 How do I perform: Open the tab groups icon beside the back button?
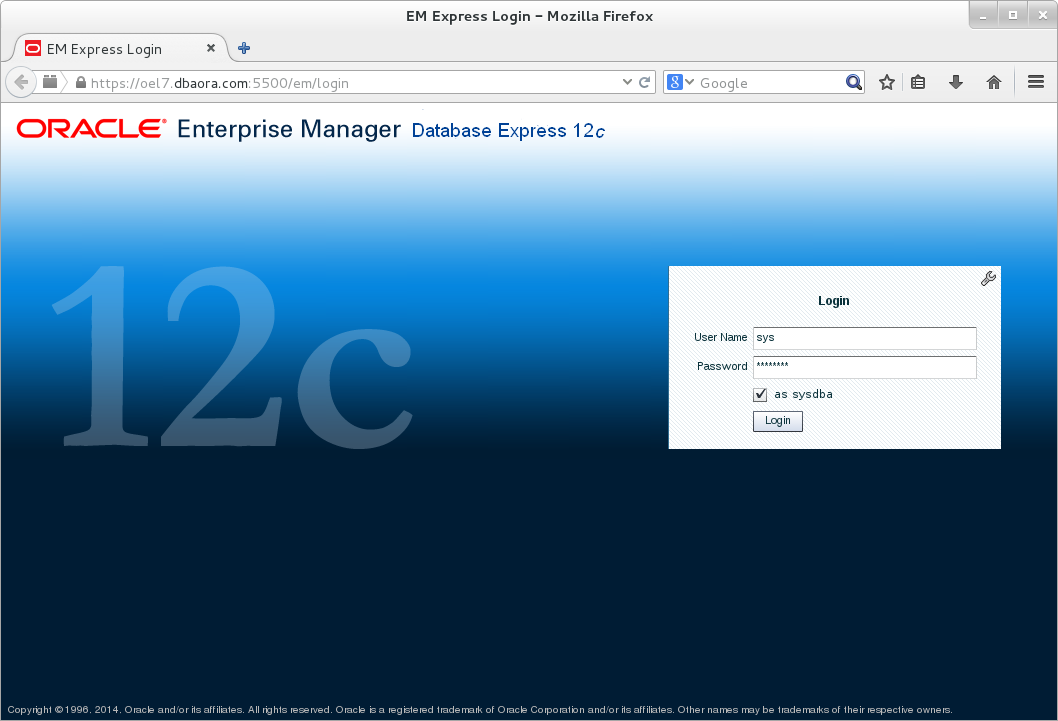tap(50, 82)
